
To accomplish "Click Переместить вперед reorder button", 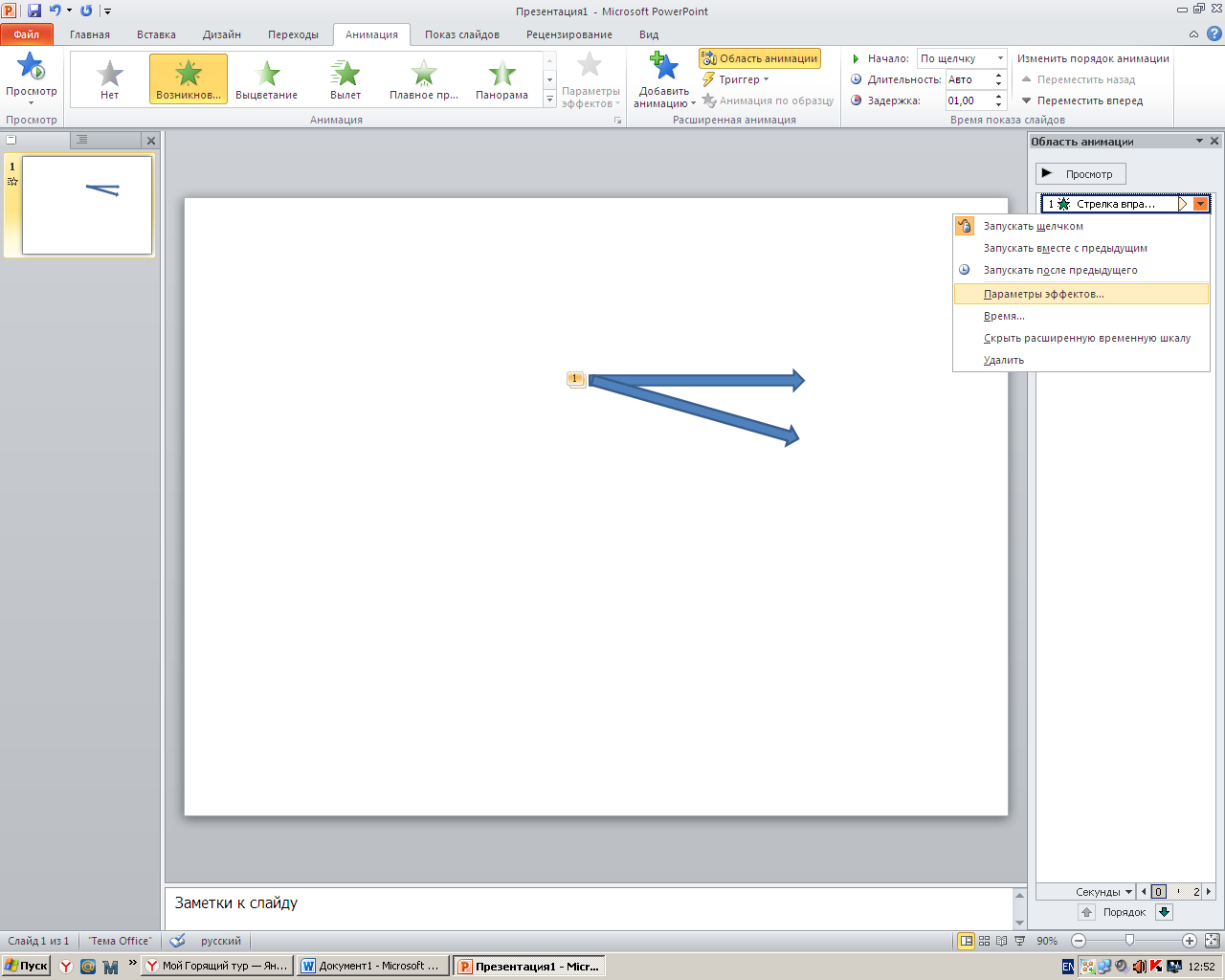I will coord(1081,100).
